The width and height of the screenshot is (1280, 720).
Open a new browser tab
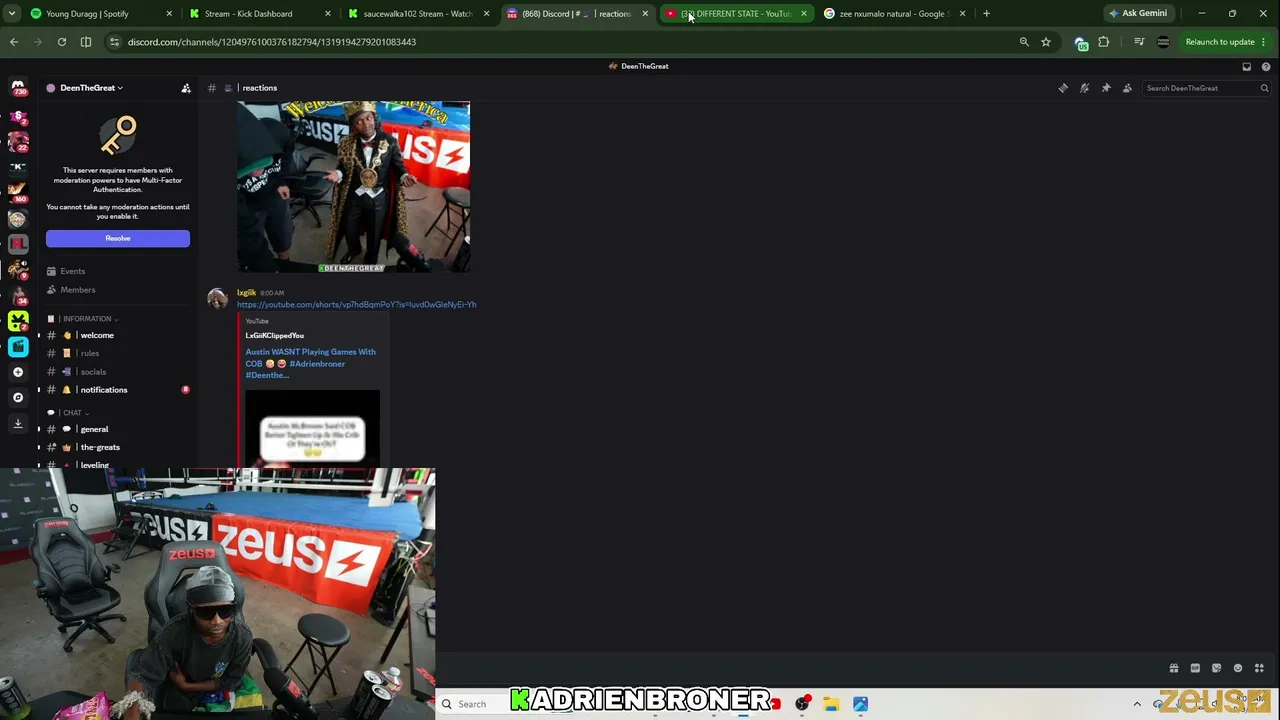986,14
